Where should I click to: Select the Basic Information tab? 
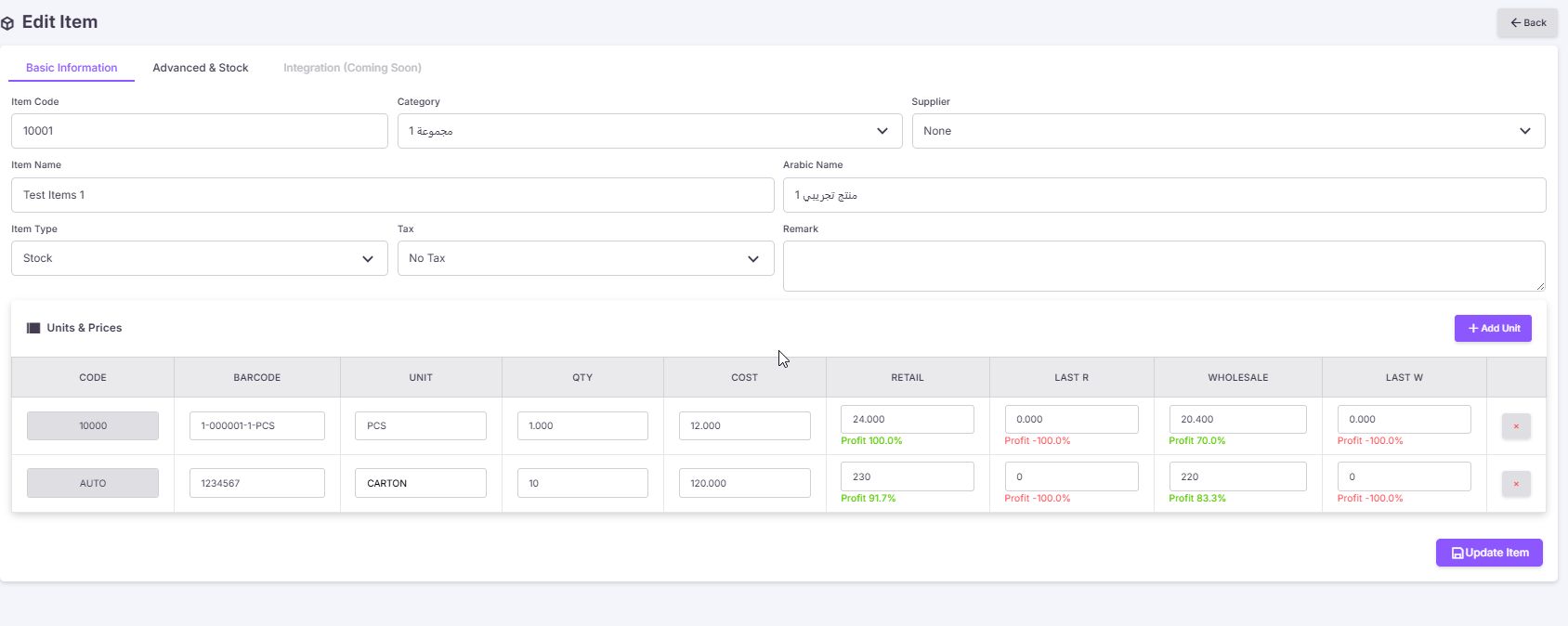(72, 68)
